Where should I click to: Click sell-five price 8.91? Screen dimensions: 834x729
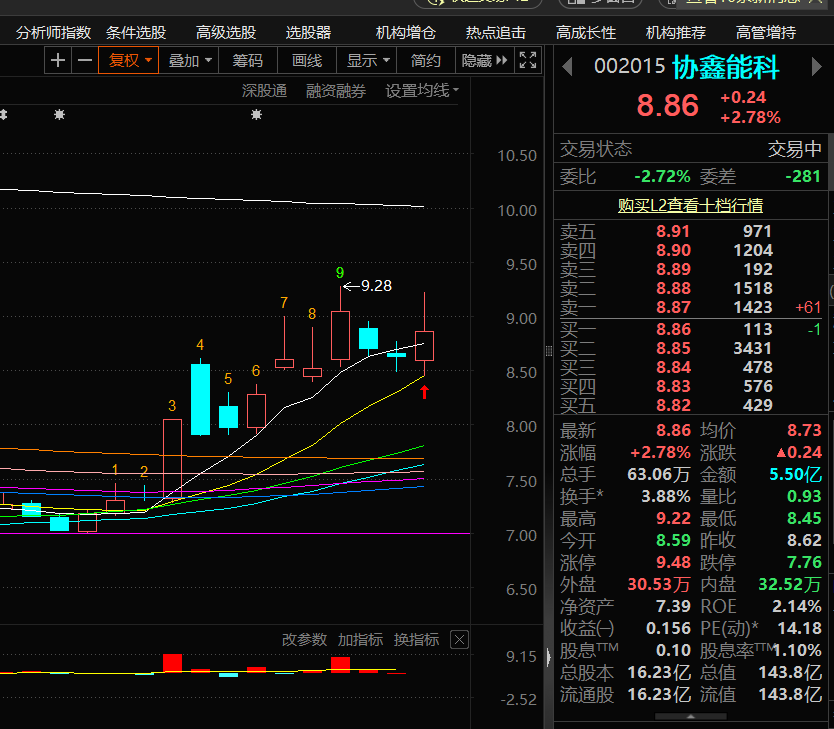point(673,231)
